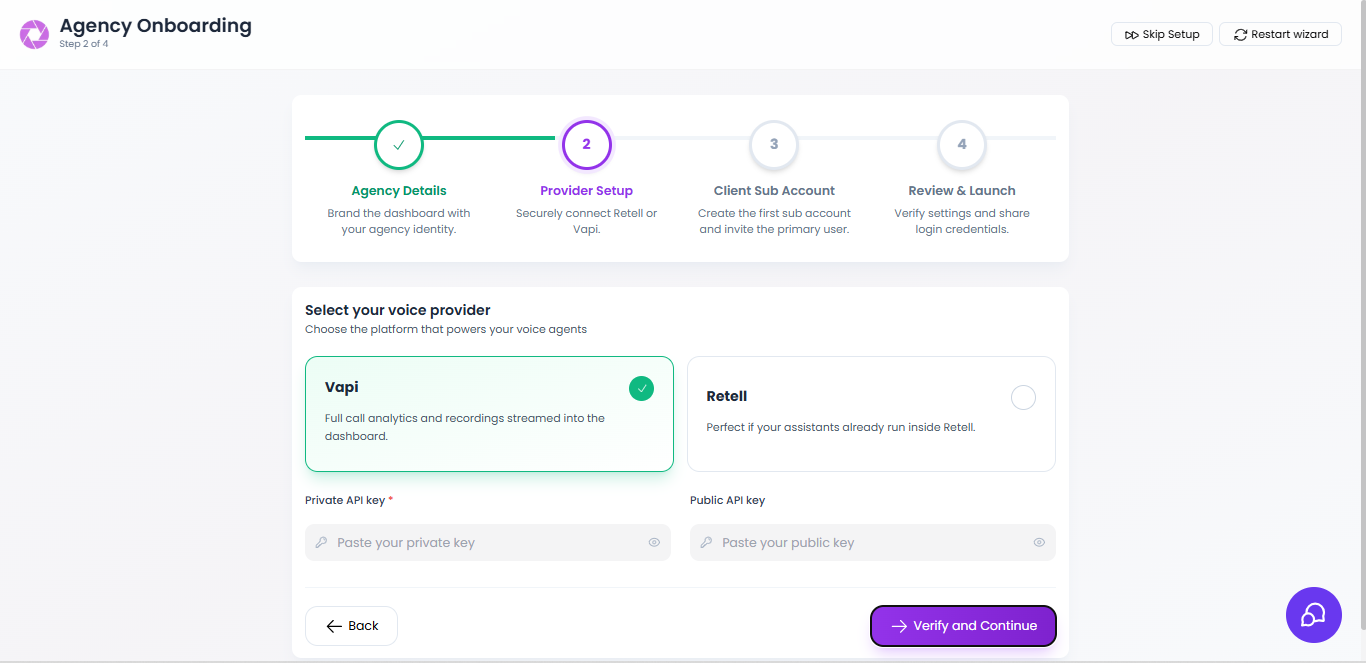Open the chat support bubble
The image size is (1366, 663).
(1313, 614)
